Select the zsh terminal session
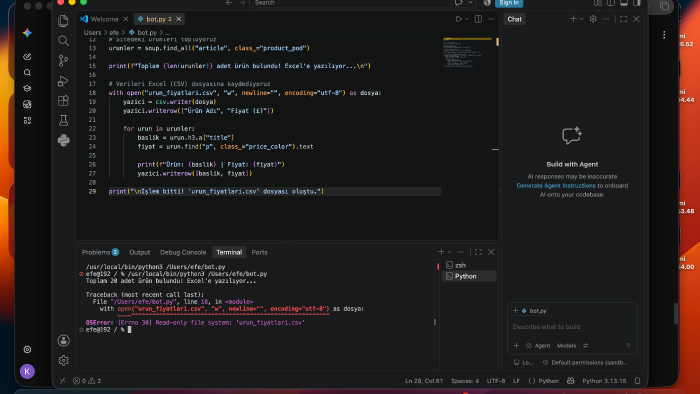This screenshot has height=394, width=700. (x=469, y=265)
